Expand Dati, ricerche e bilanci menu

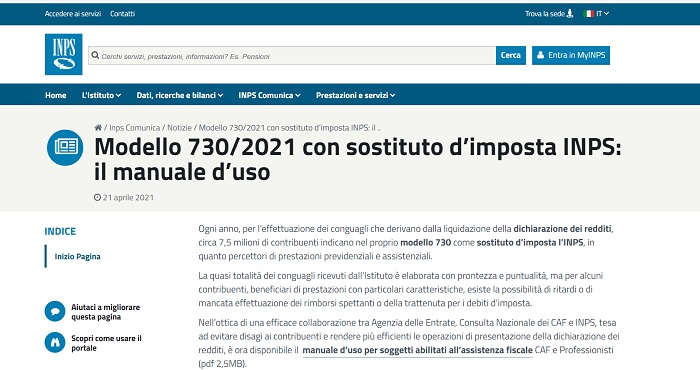tap(180, 95)
